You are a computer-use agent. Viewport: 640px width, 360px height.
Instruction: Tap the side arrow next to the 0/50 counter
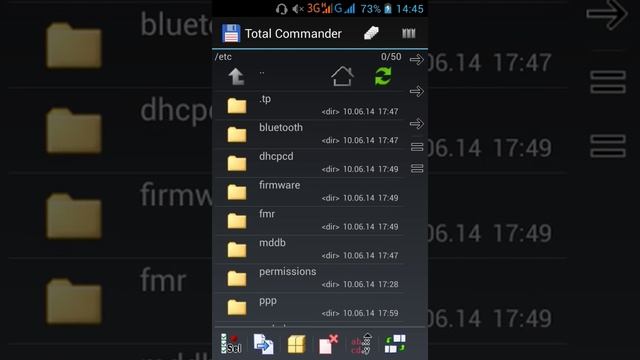(x=417, y=60)
